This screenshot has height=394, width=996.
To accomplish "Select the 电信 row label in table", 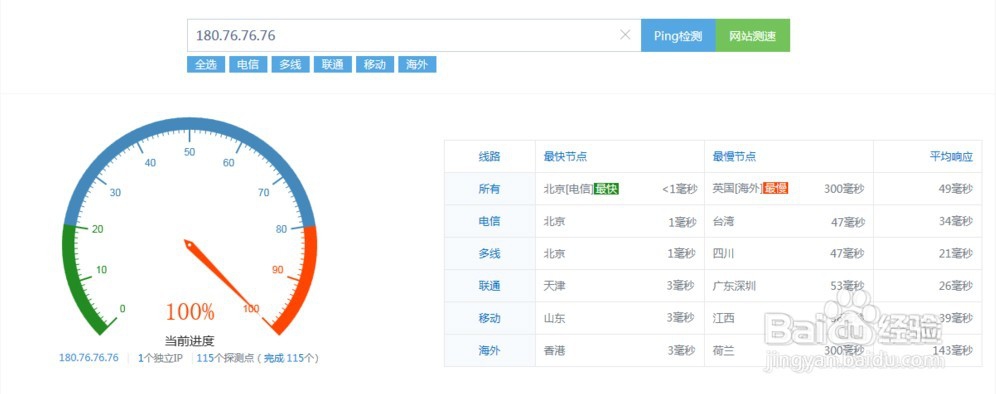I will pos(489,221).
